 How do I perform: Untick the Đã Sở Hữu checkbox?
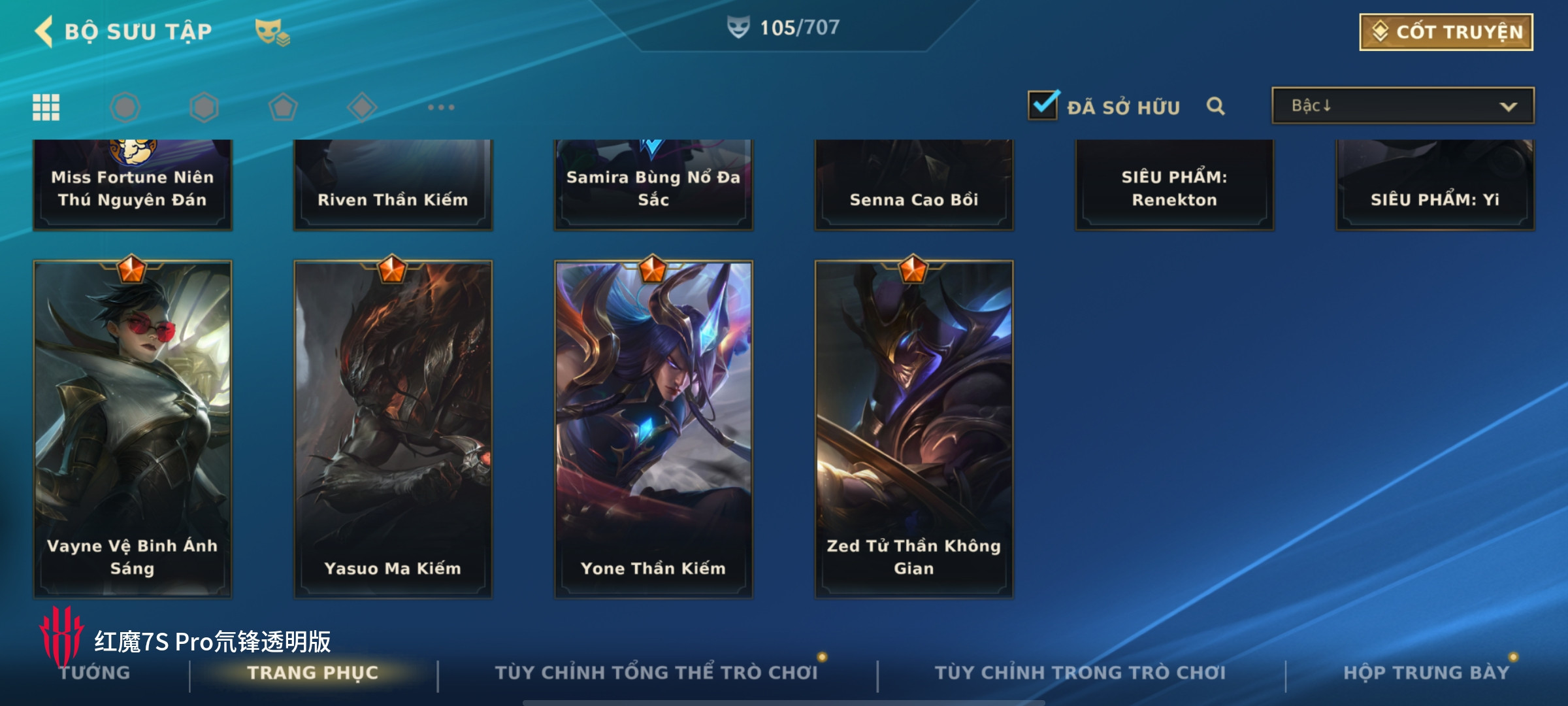(1043, 105)
